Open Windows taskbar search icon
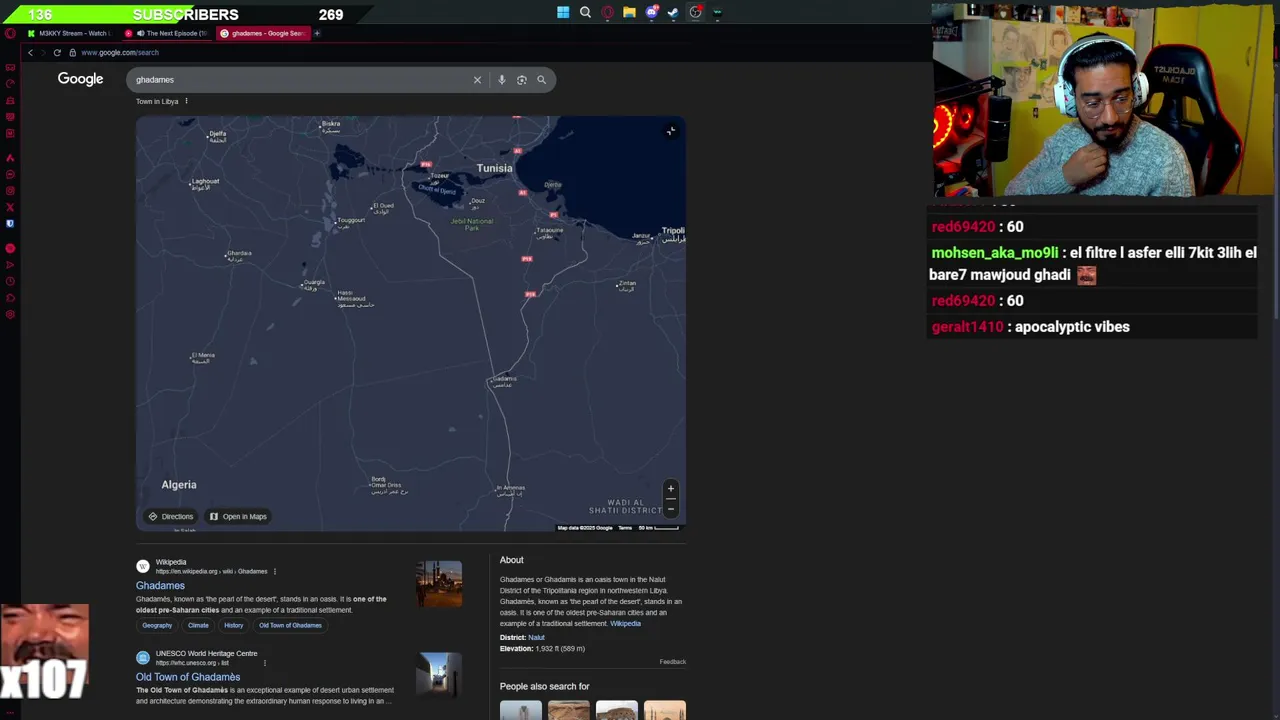This screenshot has height=720, width=1280. click(x=585, y=13)
